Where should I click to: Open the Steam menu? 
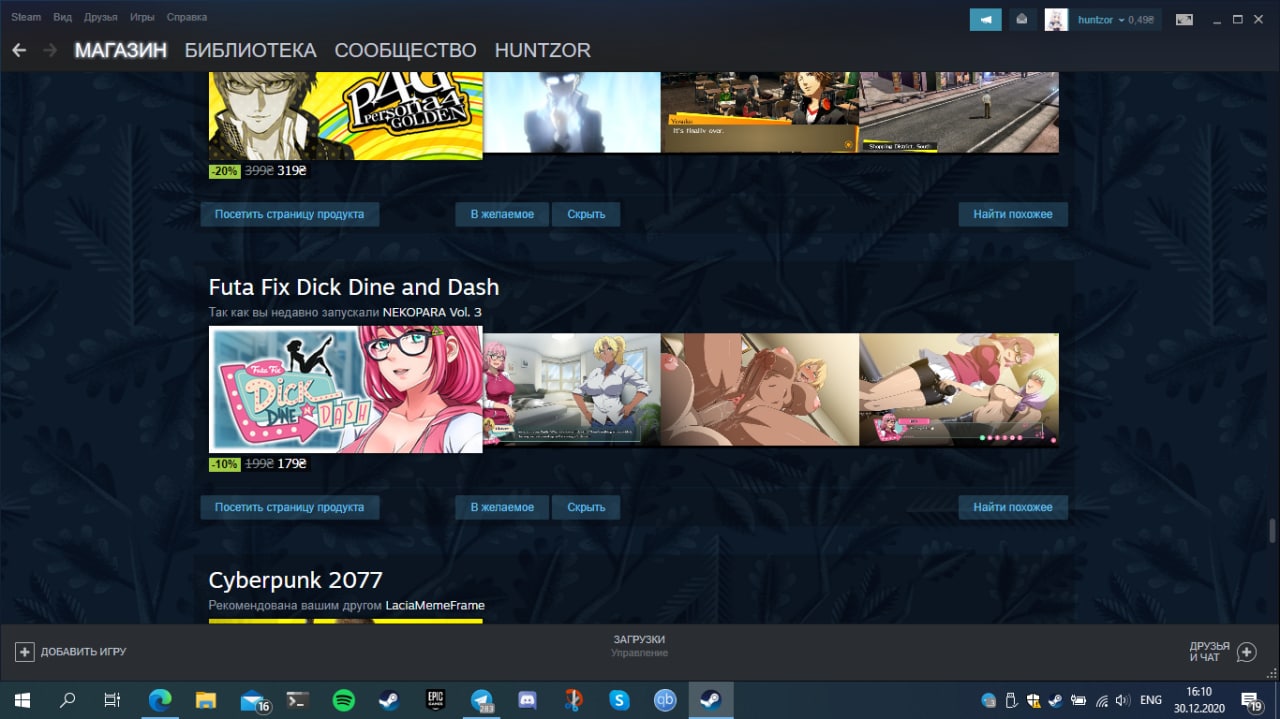tap(26, 17)
